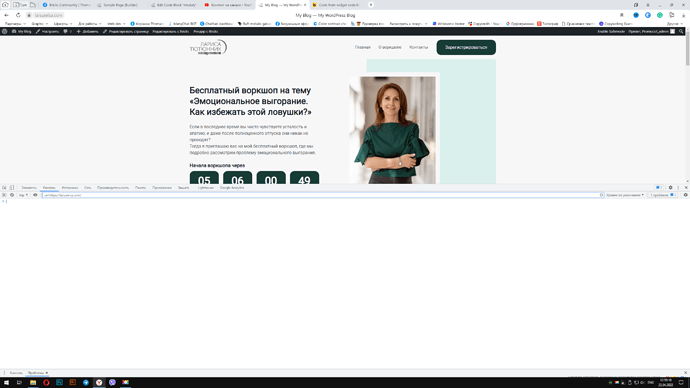Open DevTools settings gear in top row
Image resolution: width=690 pixels, height=388 pixels.
pyautogui.click(x=671, y=188)
